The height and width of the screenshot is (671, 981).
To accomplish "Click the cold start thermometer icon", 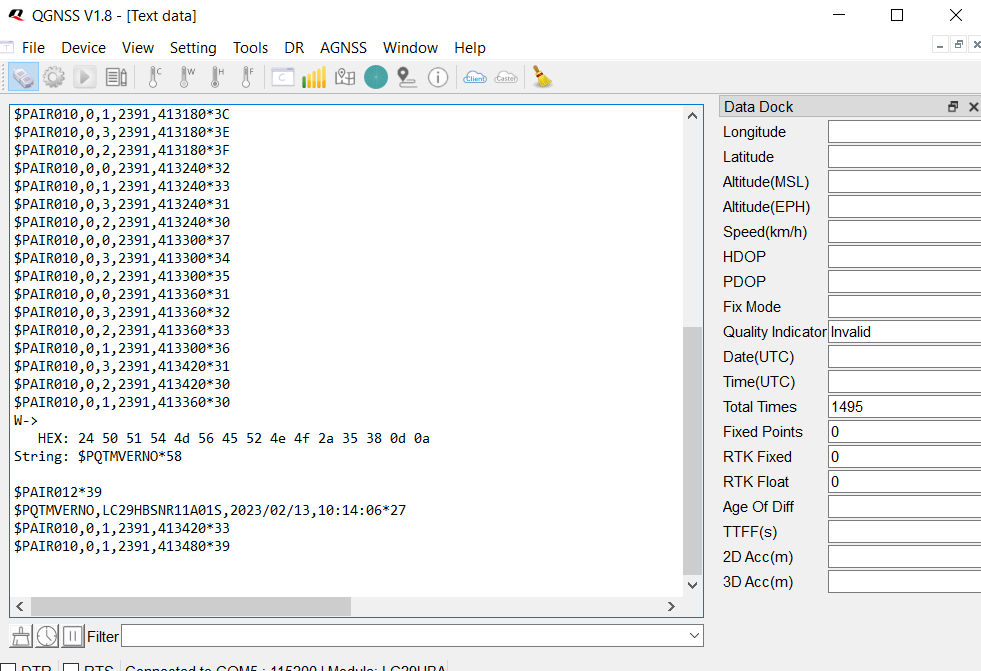I will pyautogui.click(x=155, y=77).
